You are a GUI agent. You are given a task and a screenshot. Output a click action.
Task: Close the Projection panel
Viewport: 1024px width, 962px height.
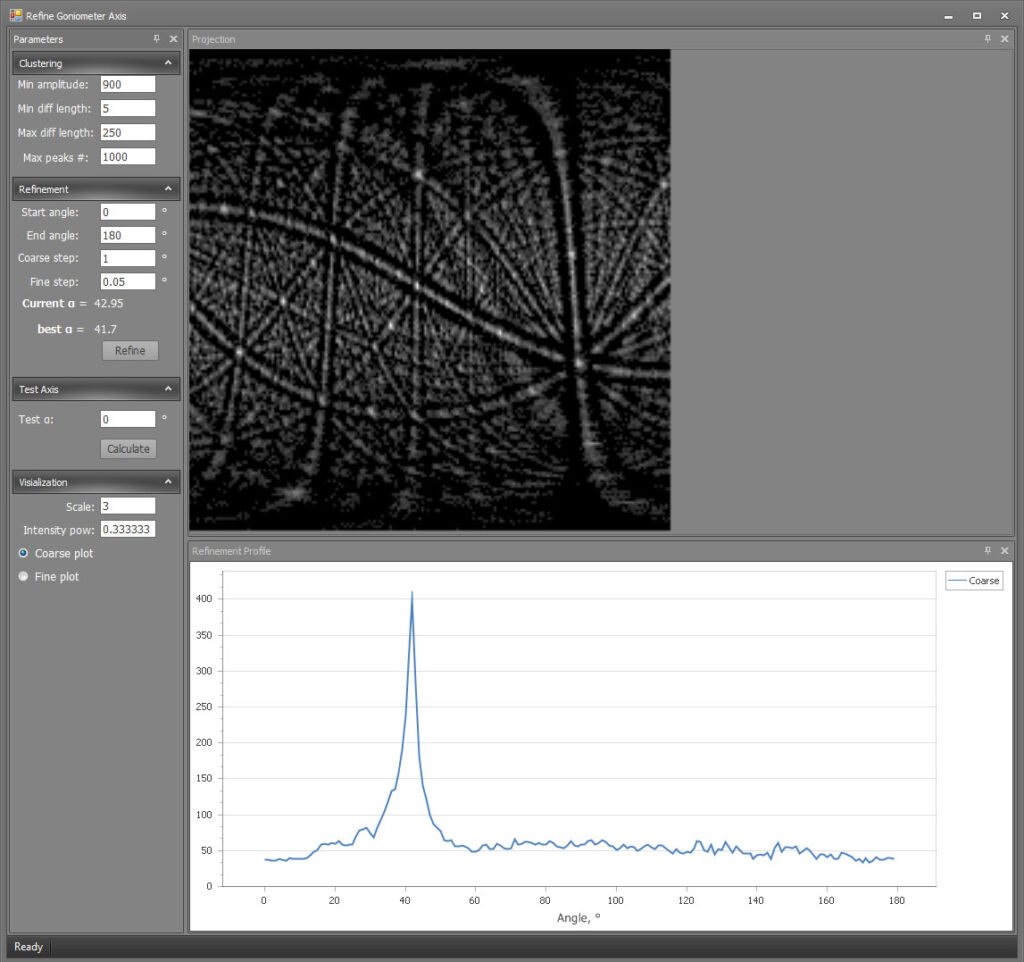(1005, 39)
